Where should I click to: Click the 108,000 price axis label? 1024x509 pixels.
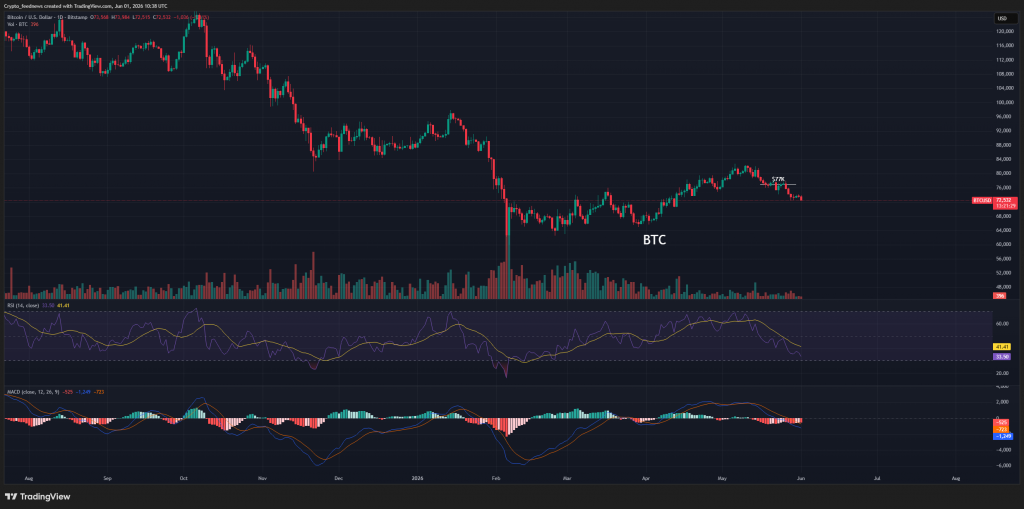[1004, 74]
